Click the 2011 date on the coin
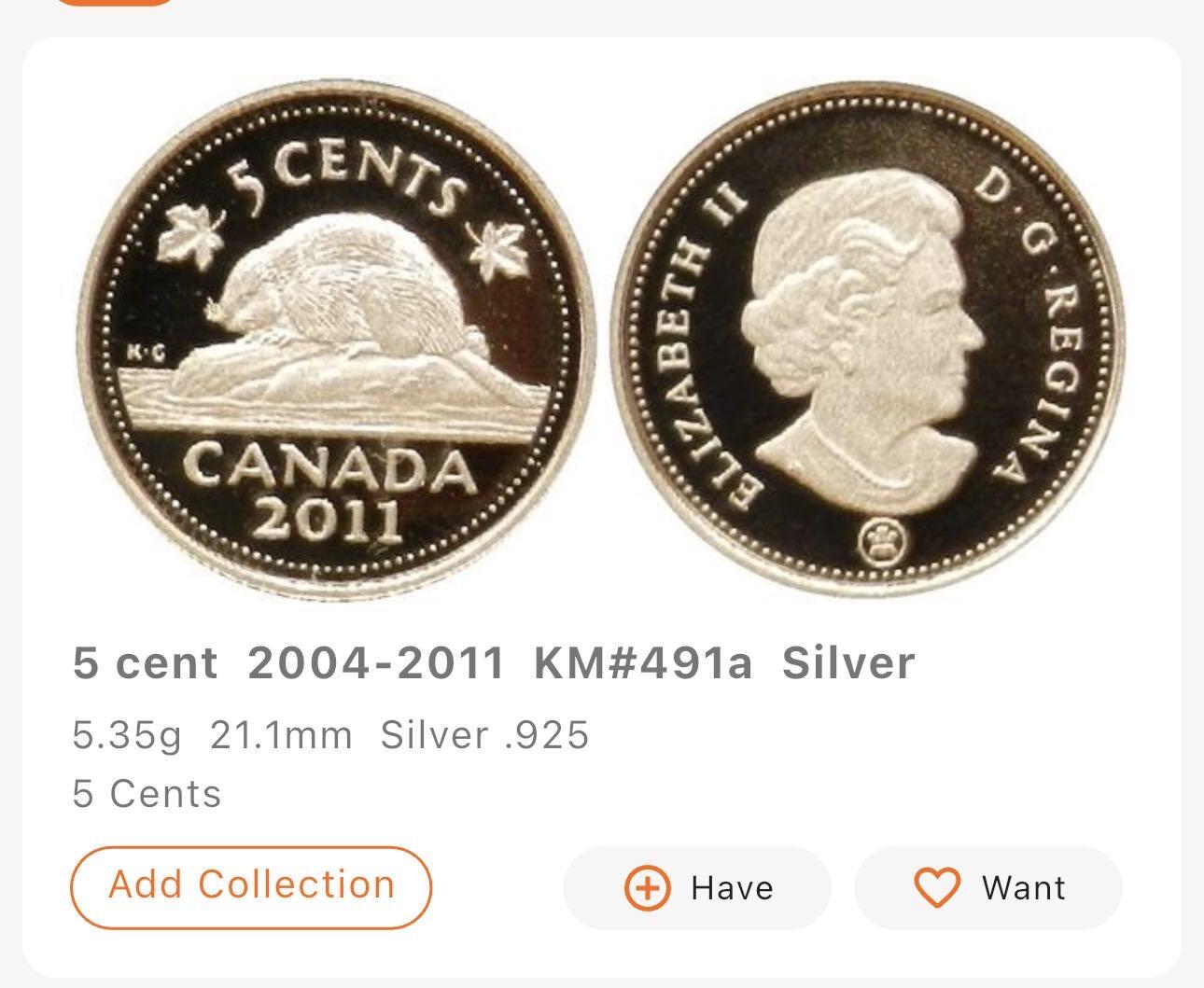The height and width of the screenshot is (988, 1204). [328, 519]
